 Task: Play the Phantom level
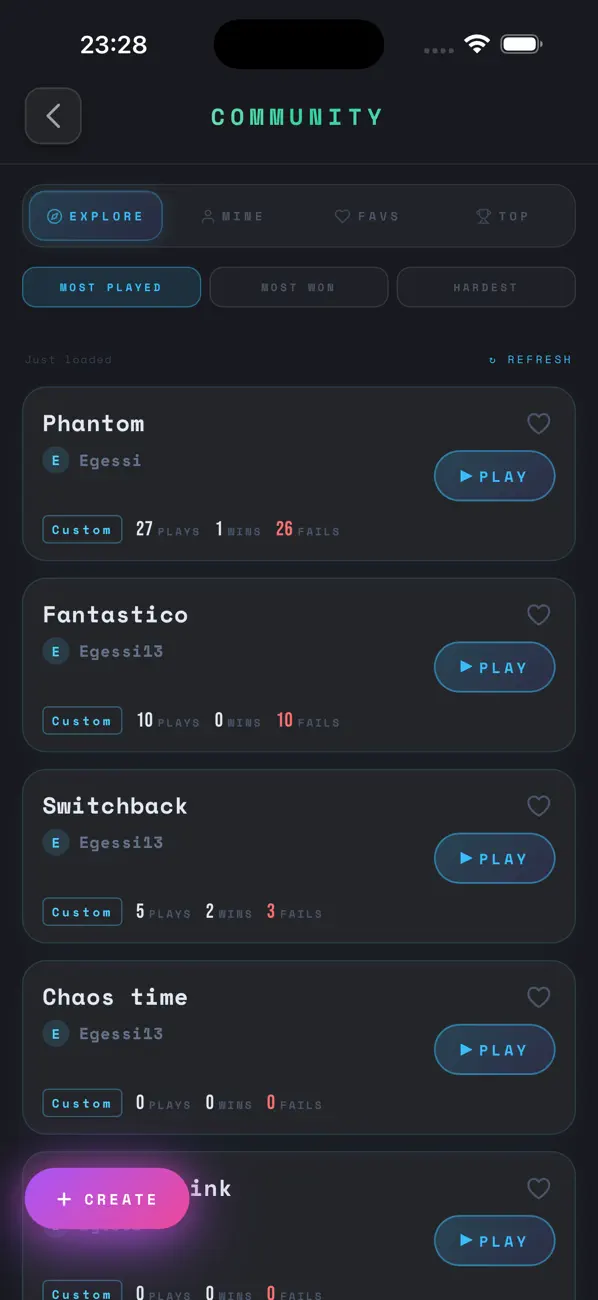(x=494, y=476)
